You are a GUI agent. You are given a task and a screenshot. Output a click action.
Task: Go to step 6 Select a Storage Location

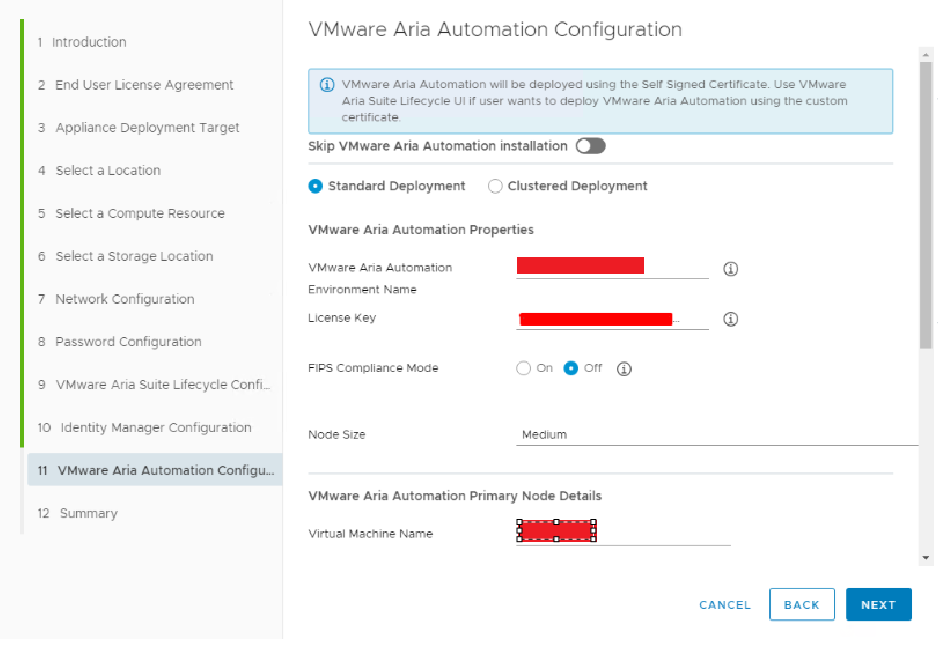pos(125,256)
